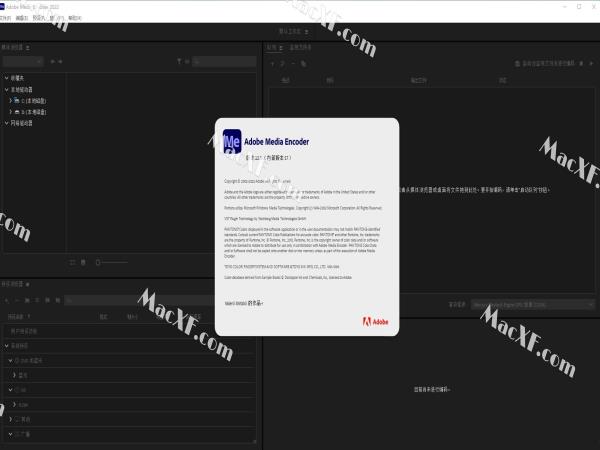Open the Media Browser panel menu icon
Image resolution: width=600 pixels, height=450 pixels.
28,47
